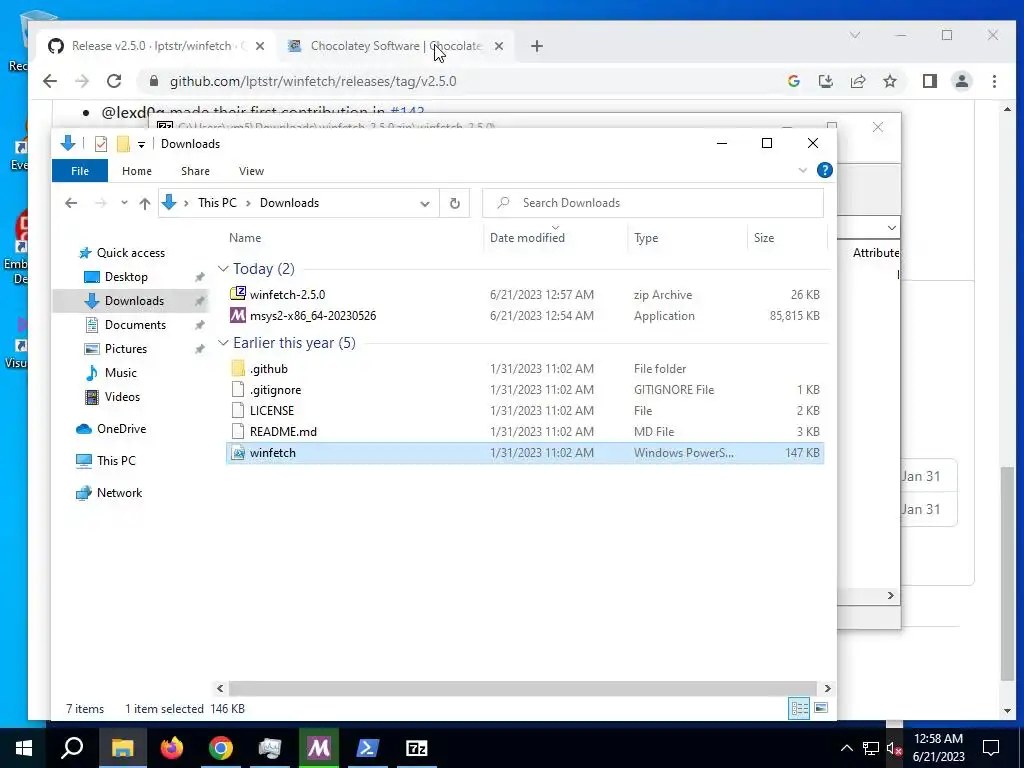Click This PC in the address breadcrumb
This screenshot has height=768, width=1024.
pos(217,203)
